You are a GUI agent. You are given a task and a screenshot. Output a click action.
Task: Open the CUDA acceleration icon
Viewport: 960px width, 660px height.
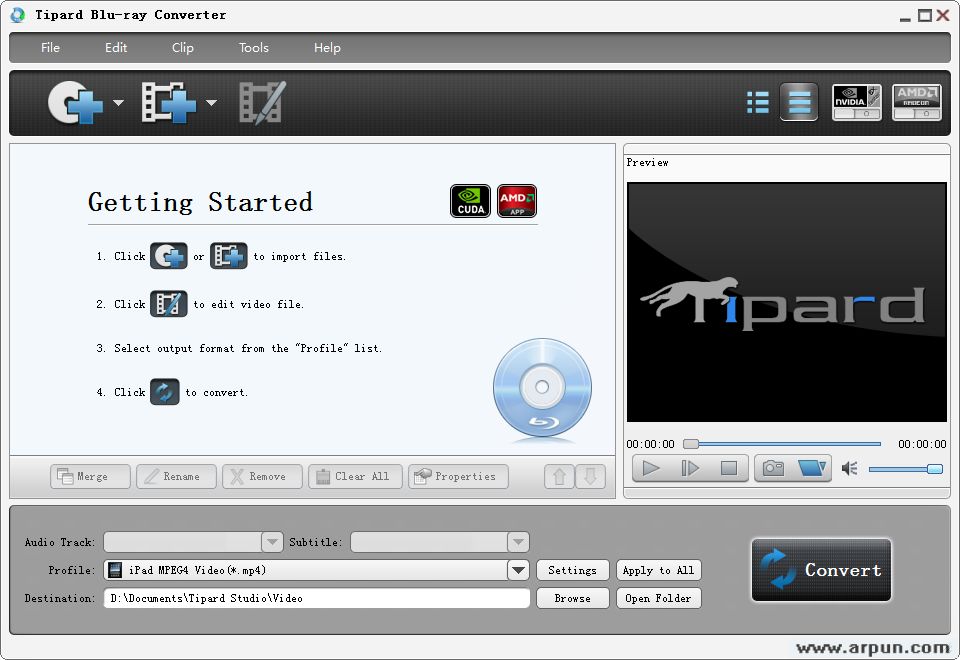(469, 200)
